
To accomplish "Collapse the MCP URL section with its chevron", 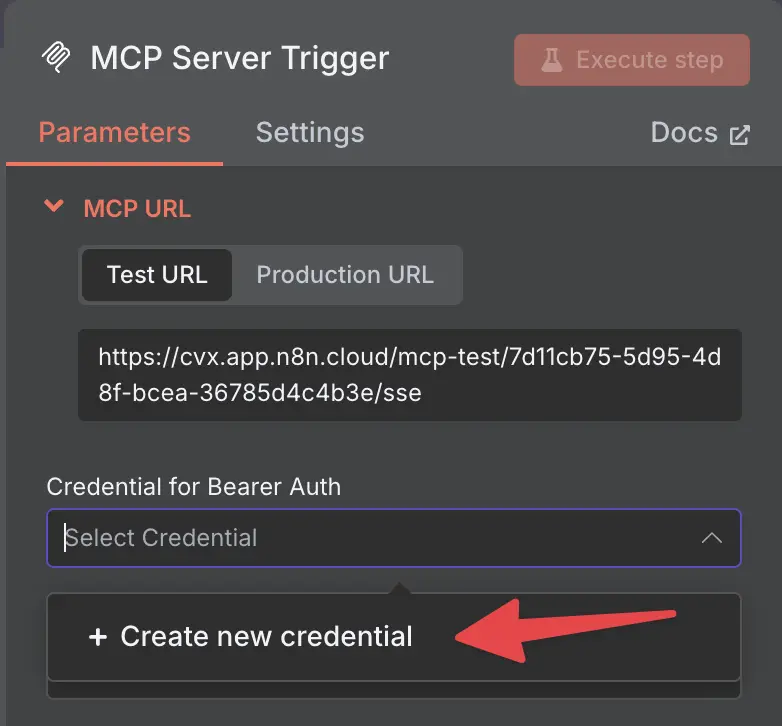I will [x=54, y=205].
